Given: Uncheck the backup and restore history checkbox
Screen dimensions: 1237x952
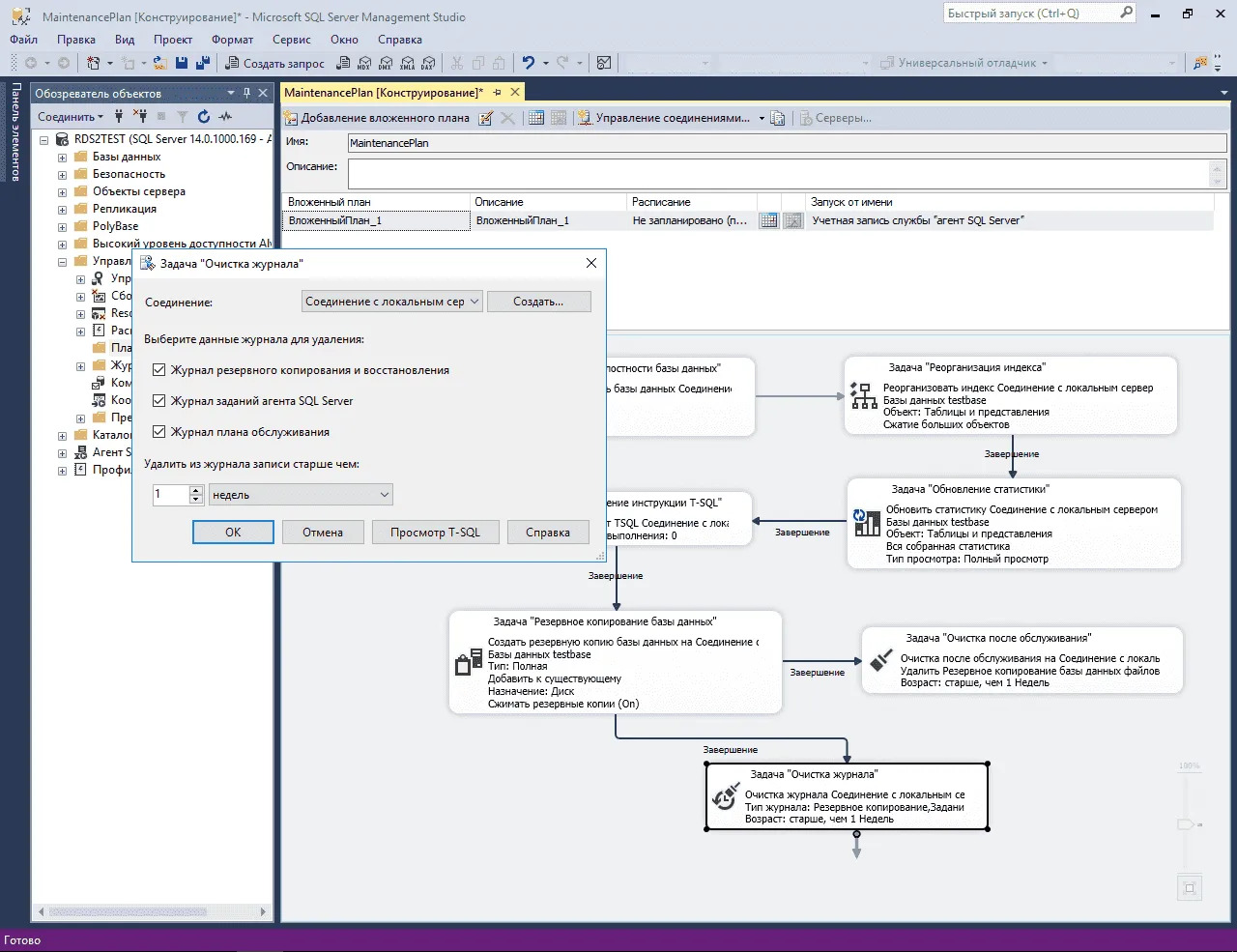Looking at the screenshot, I should pyautogui.click(x=159, y=370).
